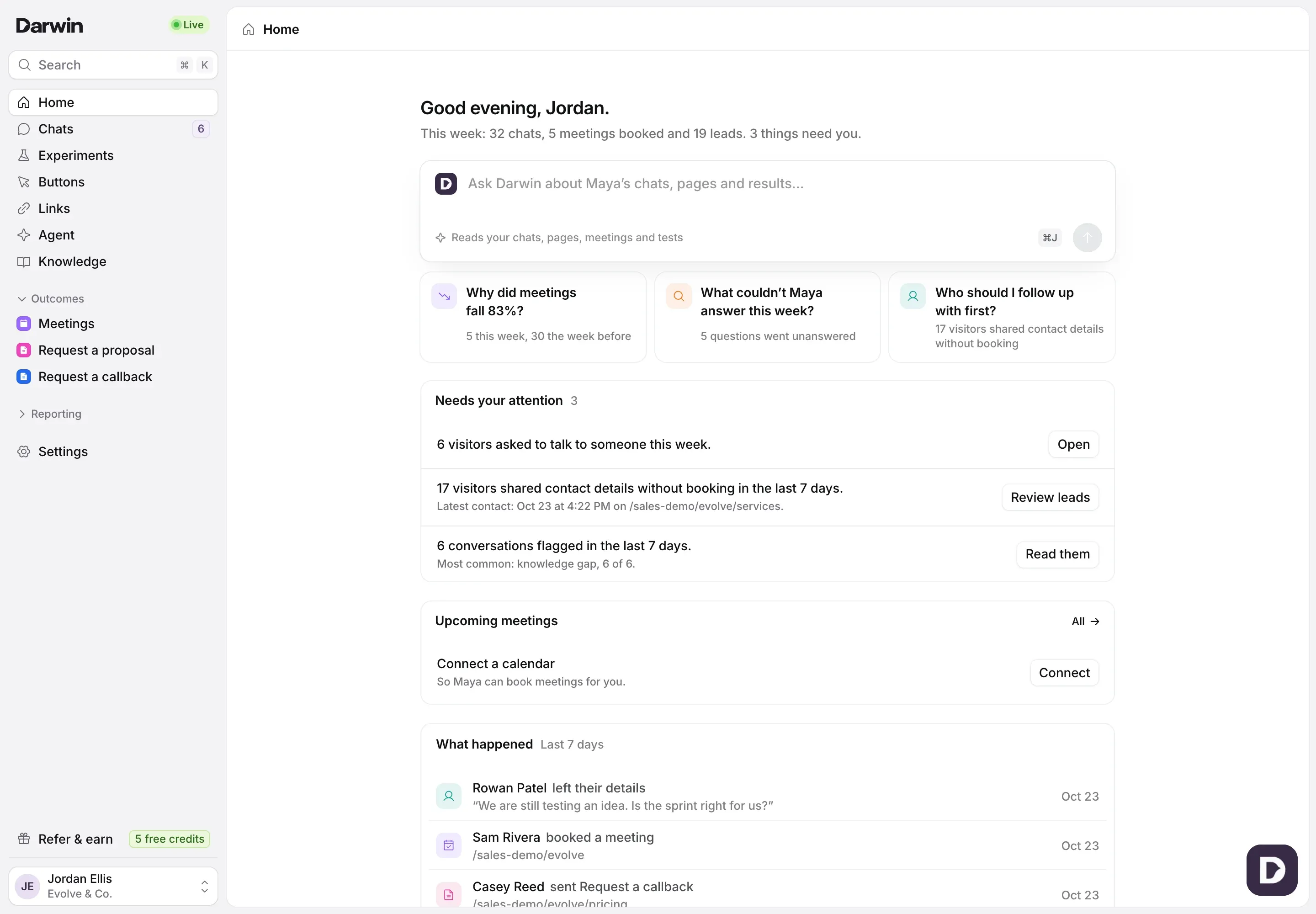Open Settings in the sidebar

[113, 452]
